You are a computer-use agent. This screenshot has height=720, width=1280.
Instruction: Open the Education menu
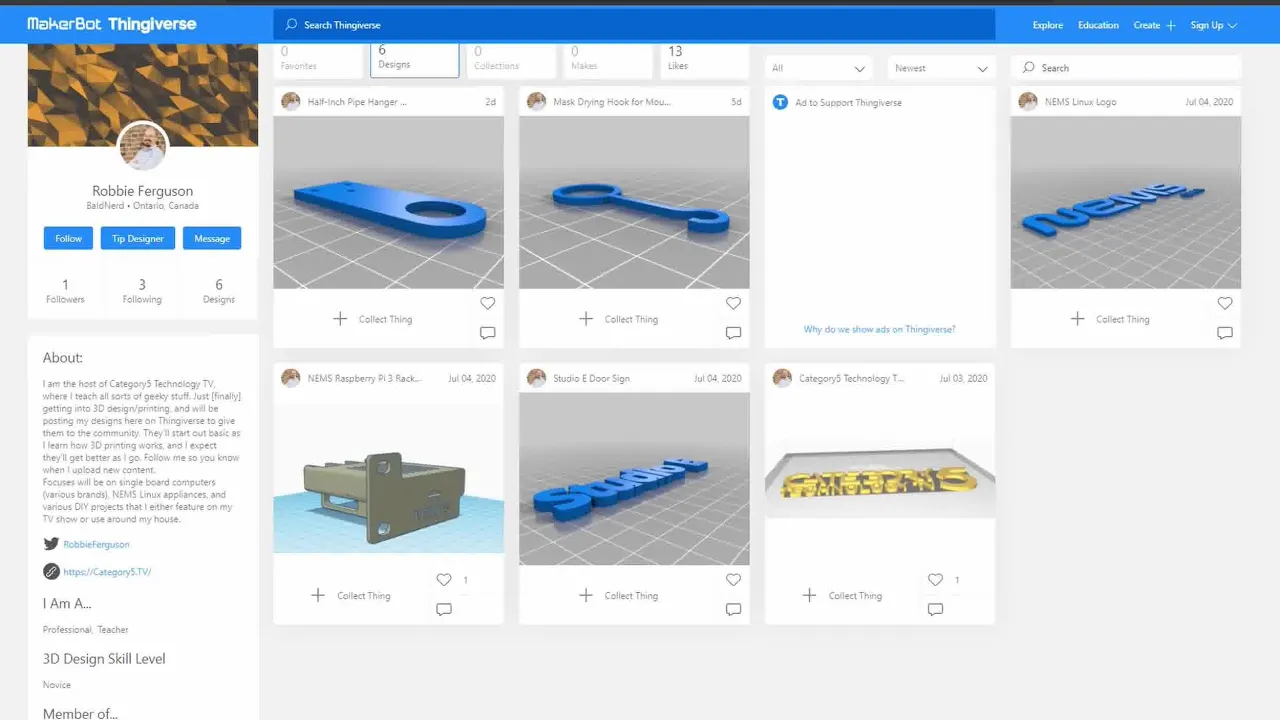[1098, 25]
